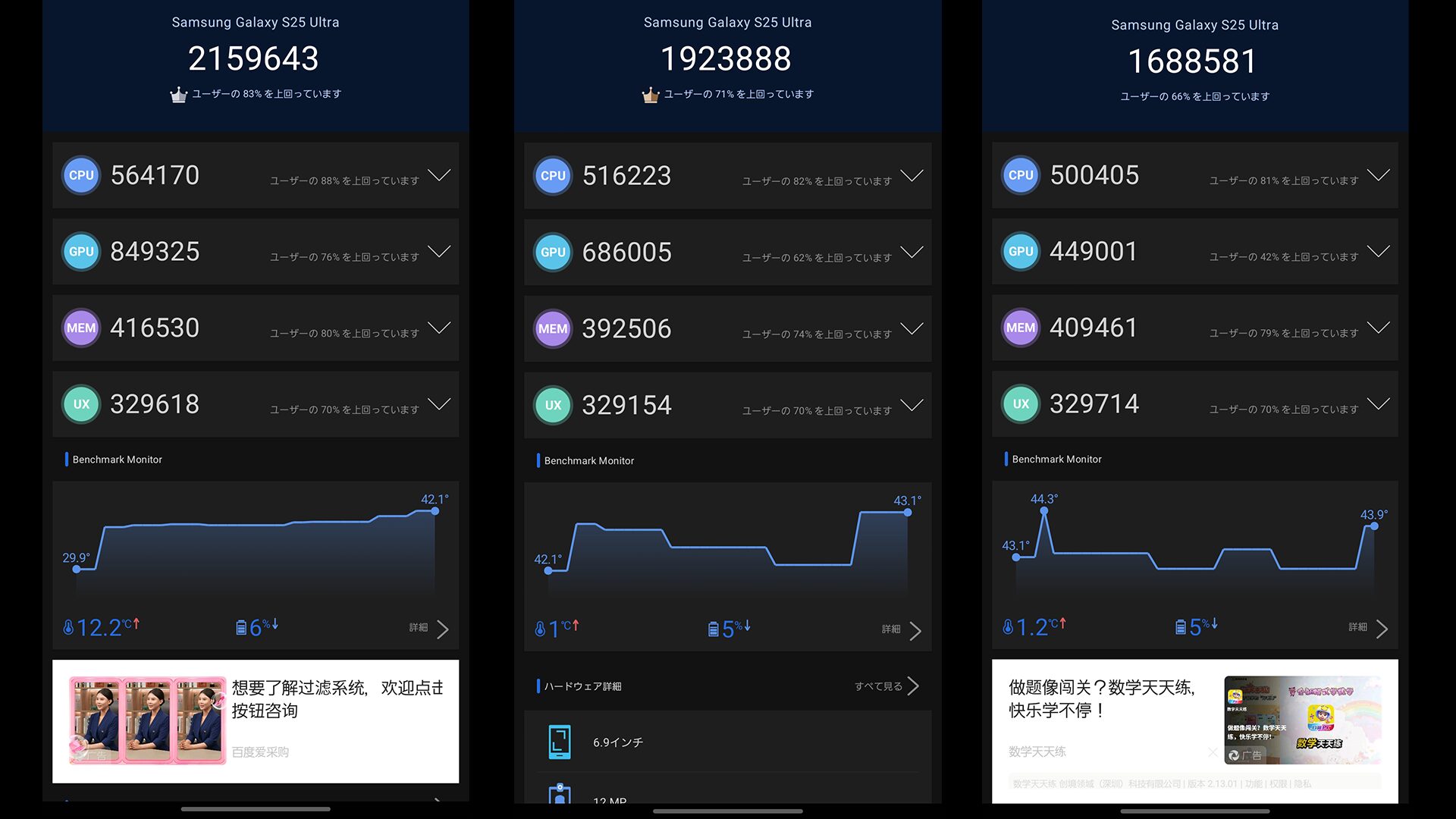Image resolution: width=1456 pixels, height=819 pixels.
Task: Click the phone screen icon beside 6.9インチ
Action: [x=560, y=742]
